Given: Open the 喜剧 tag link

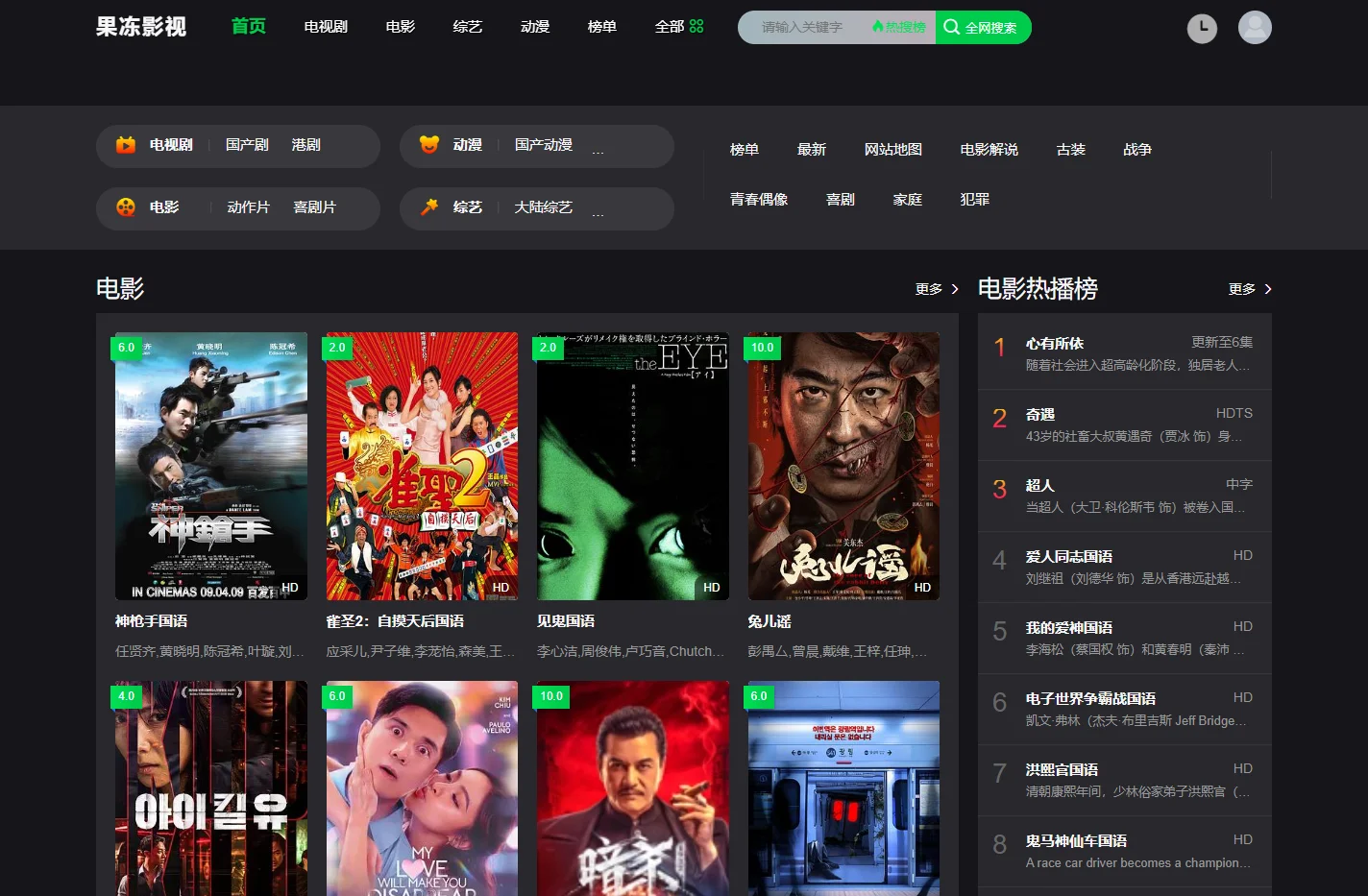Looking at the screenshot, I should click(x=841, y=200).
